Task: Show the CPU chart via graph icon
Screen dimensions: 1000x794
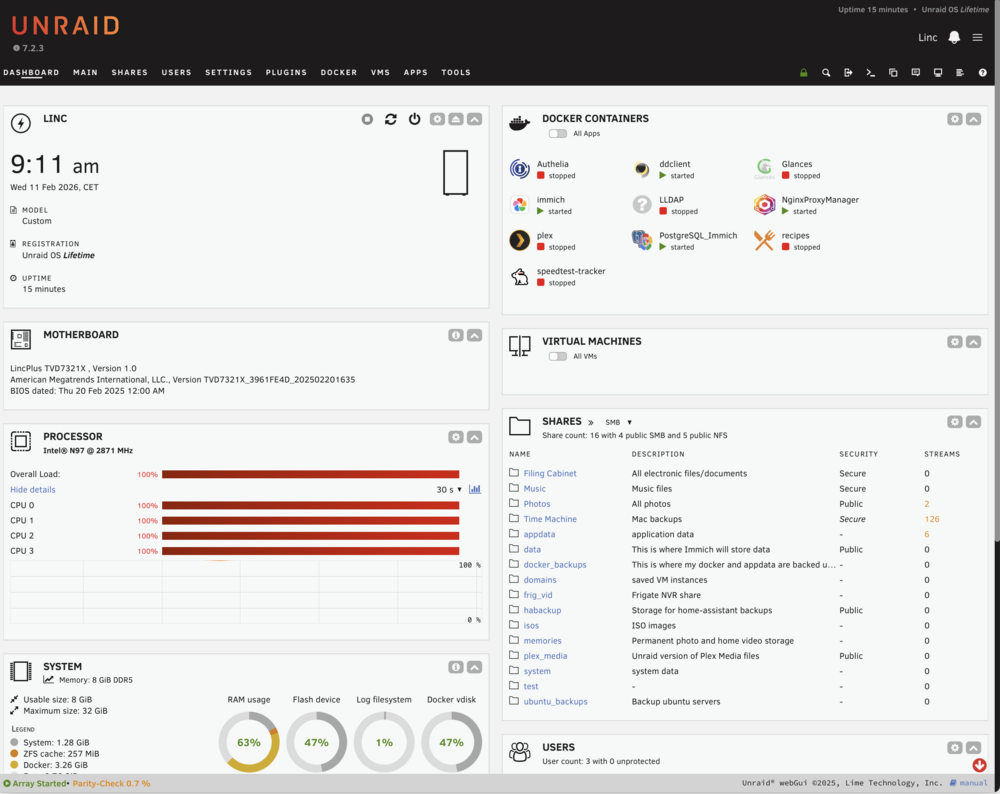Action: pos(474,489)
